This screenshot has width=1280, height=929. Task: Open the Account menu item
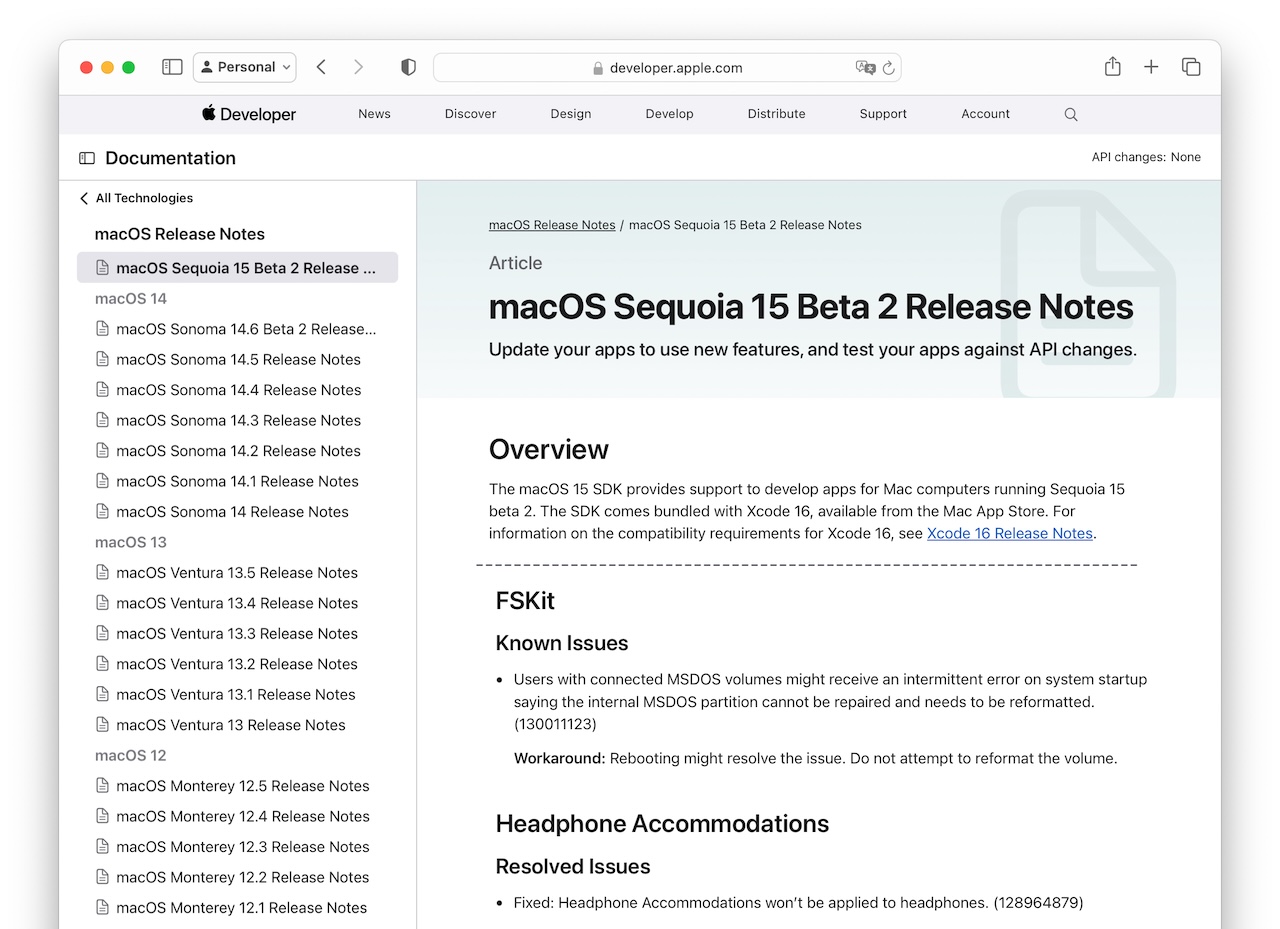pyautogui.click(x=985, y=114)
